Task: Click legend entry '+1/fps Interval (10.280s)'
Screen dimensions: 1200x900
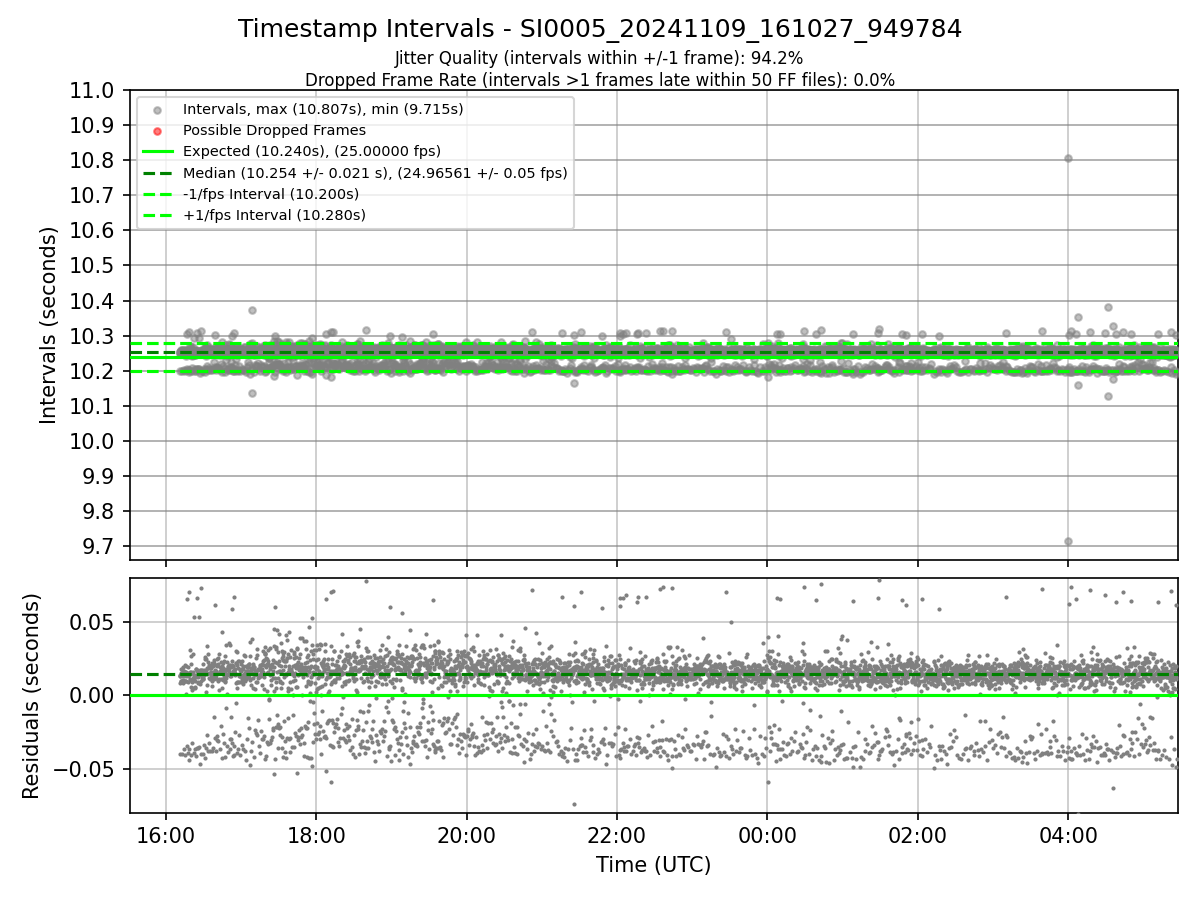Action: pyautogui.click(x=274, y=215)
